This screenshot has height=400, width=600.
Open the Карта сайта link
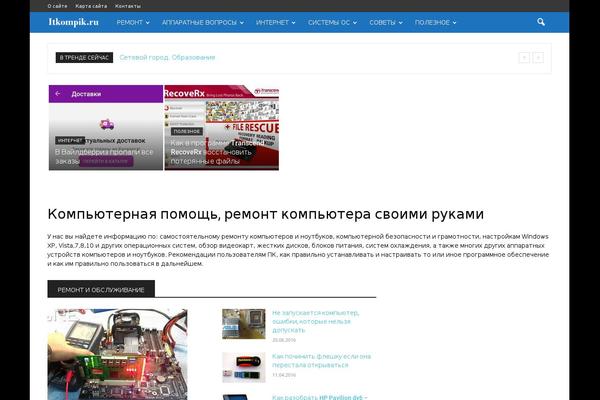click(x=91, y=6)
